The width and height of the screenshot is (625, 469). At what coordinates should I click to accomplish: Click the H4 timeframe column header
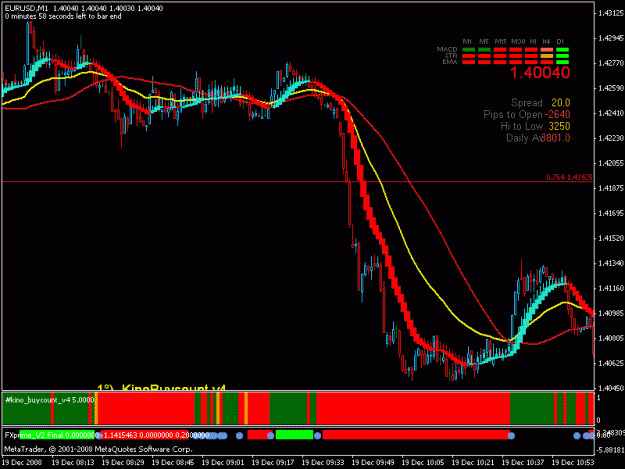coord(546,41)
